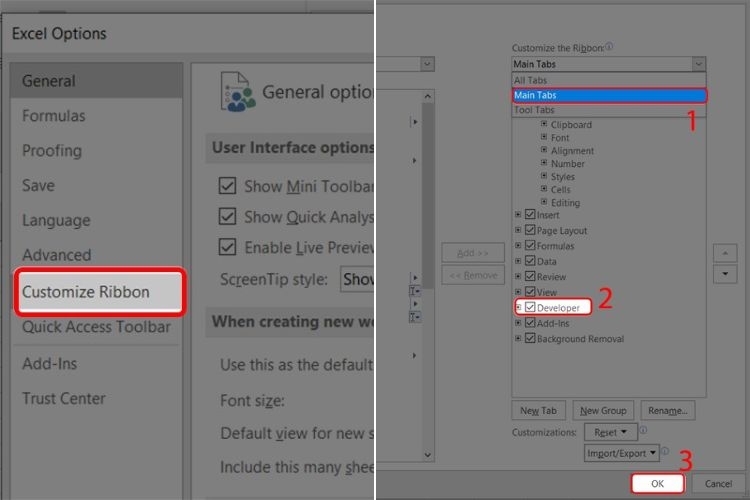
Task: Choose All Tabs in the dropdown list
Action: point(609,80)
